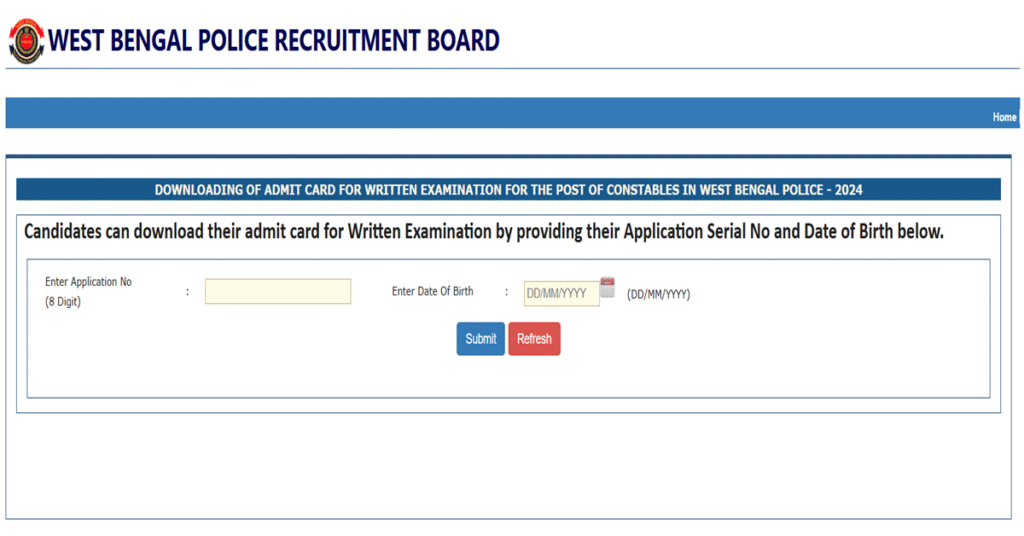
Task: Click the Enter Date Of Birth label
Action: coord(432,292)
